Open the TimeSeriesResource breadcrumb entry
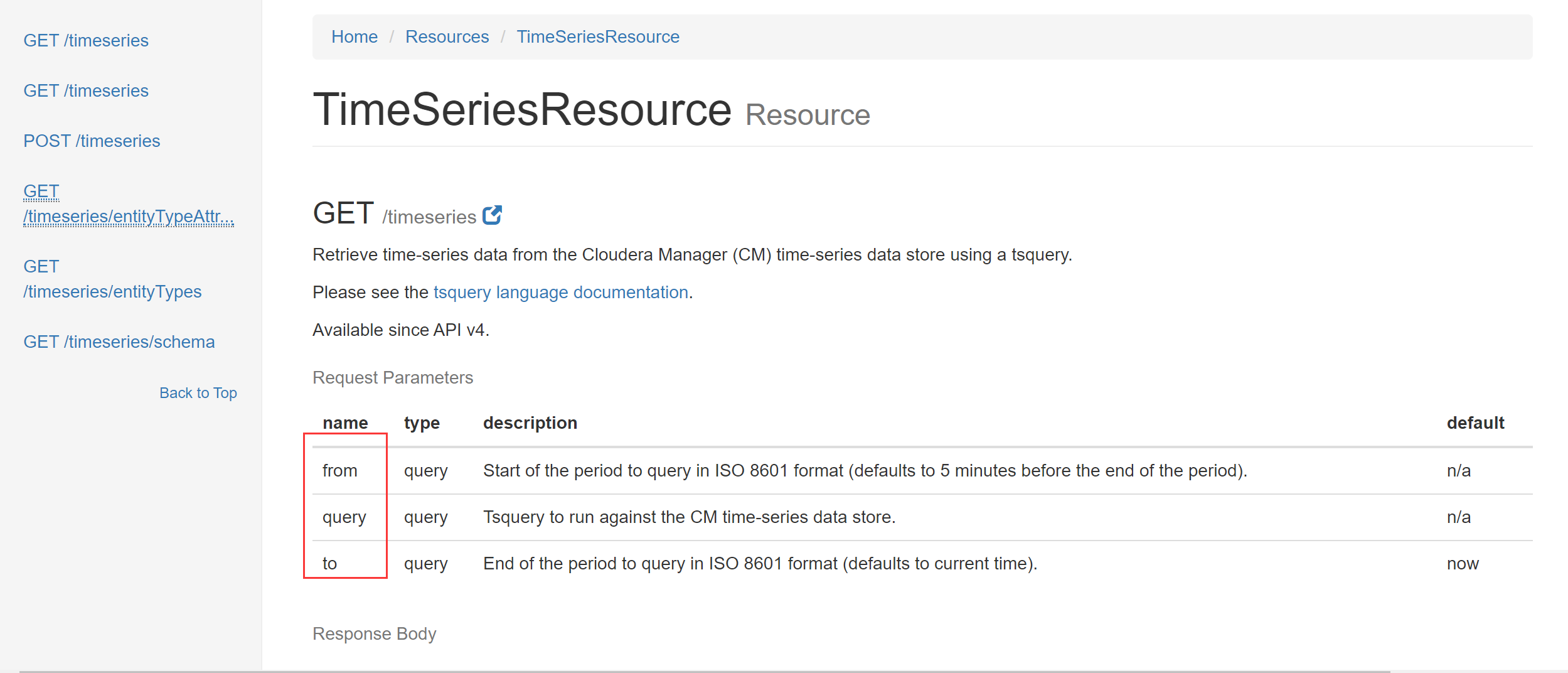The width and height of the screenshot is (1568, 673). point(598,36)
